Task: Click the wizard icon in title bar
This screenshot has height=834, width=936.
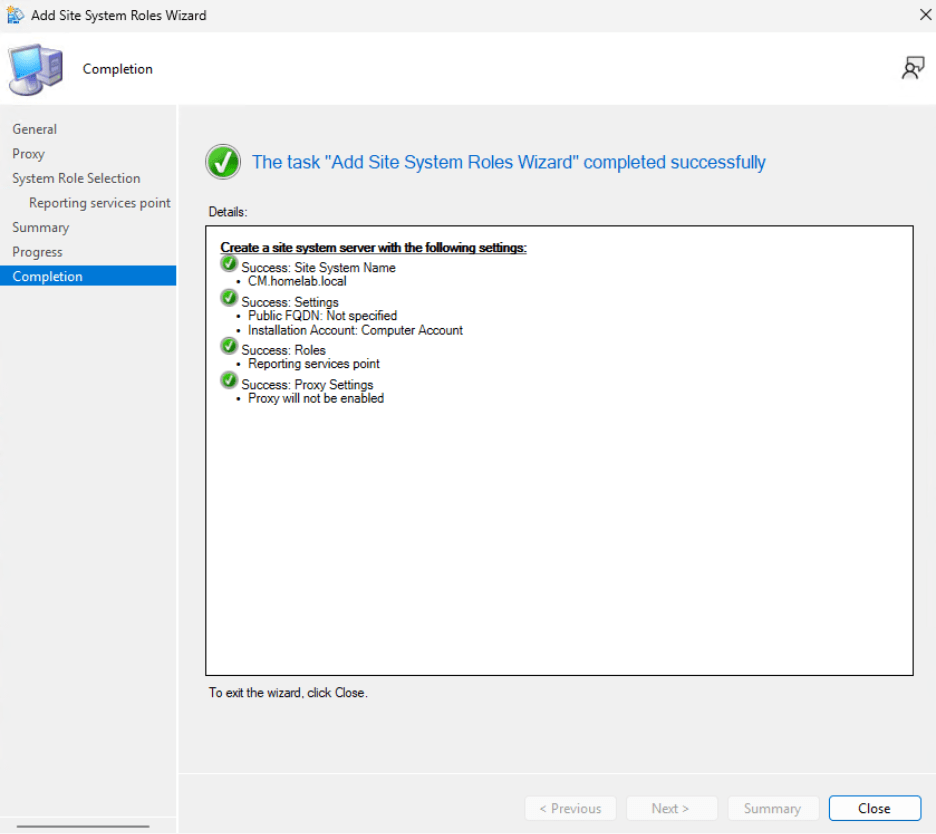Action: tap(15, 16)
